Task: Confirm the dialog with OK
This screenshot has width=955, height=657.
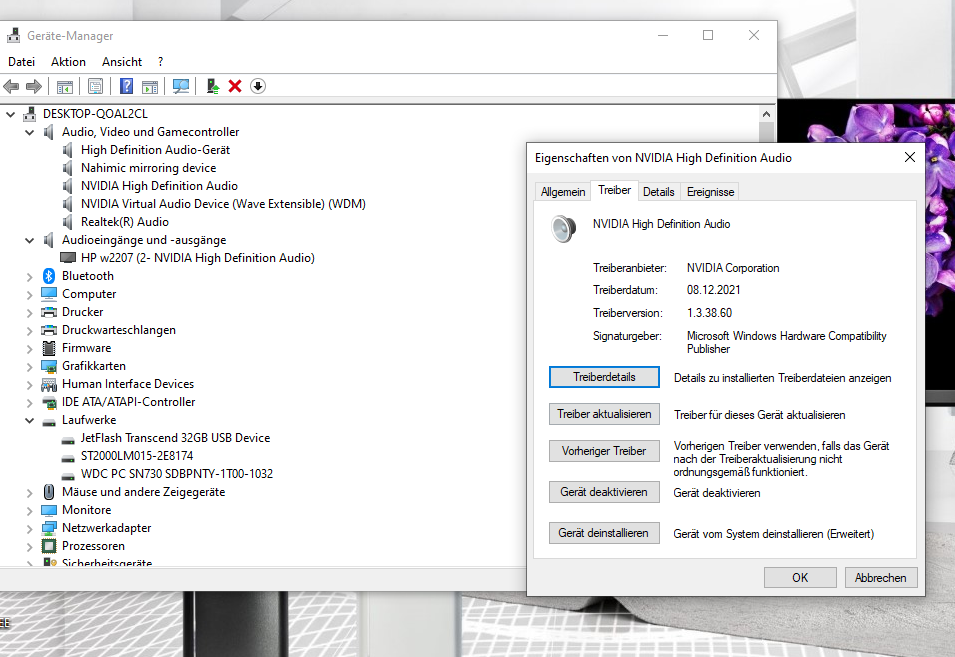Action: pyautogui.click(x=800, y=578)
